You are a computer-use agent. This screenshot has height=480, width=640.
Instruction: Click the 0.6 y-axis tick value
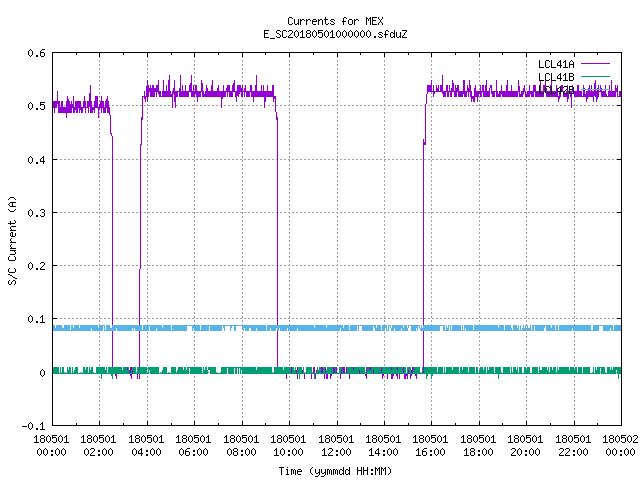tap(36, 53)
